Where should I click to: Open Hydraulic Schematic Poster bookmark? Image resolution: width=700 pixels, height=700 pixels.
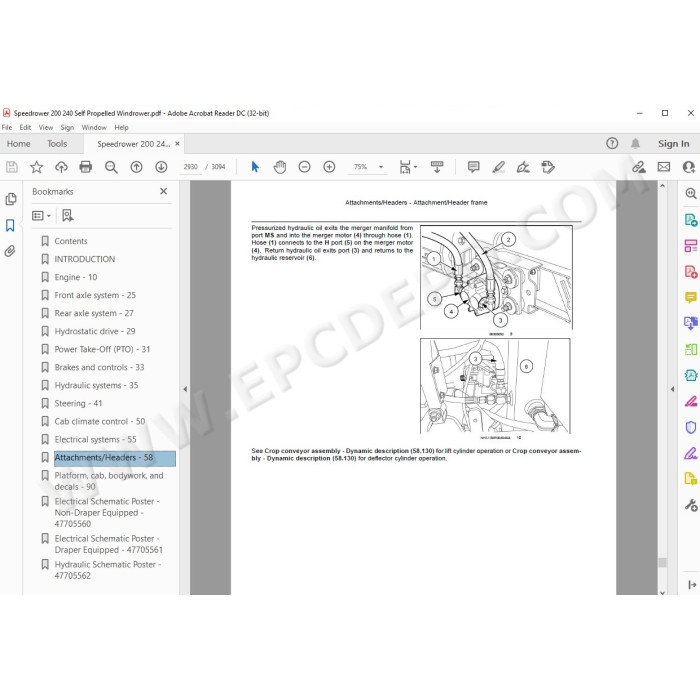pos(108,570)
